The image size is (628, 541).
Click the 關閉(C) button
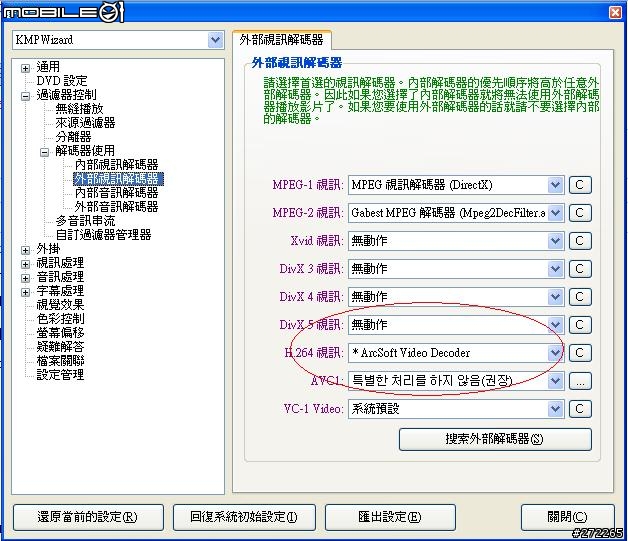click(x=568, y=517)
